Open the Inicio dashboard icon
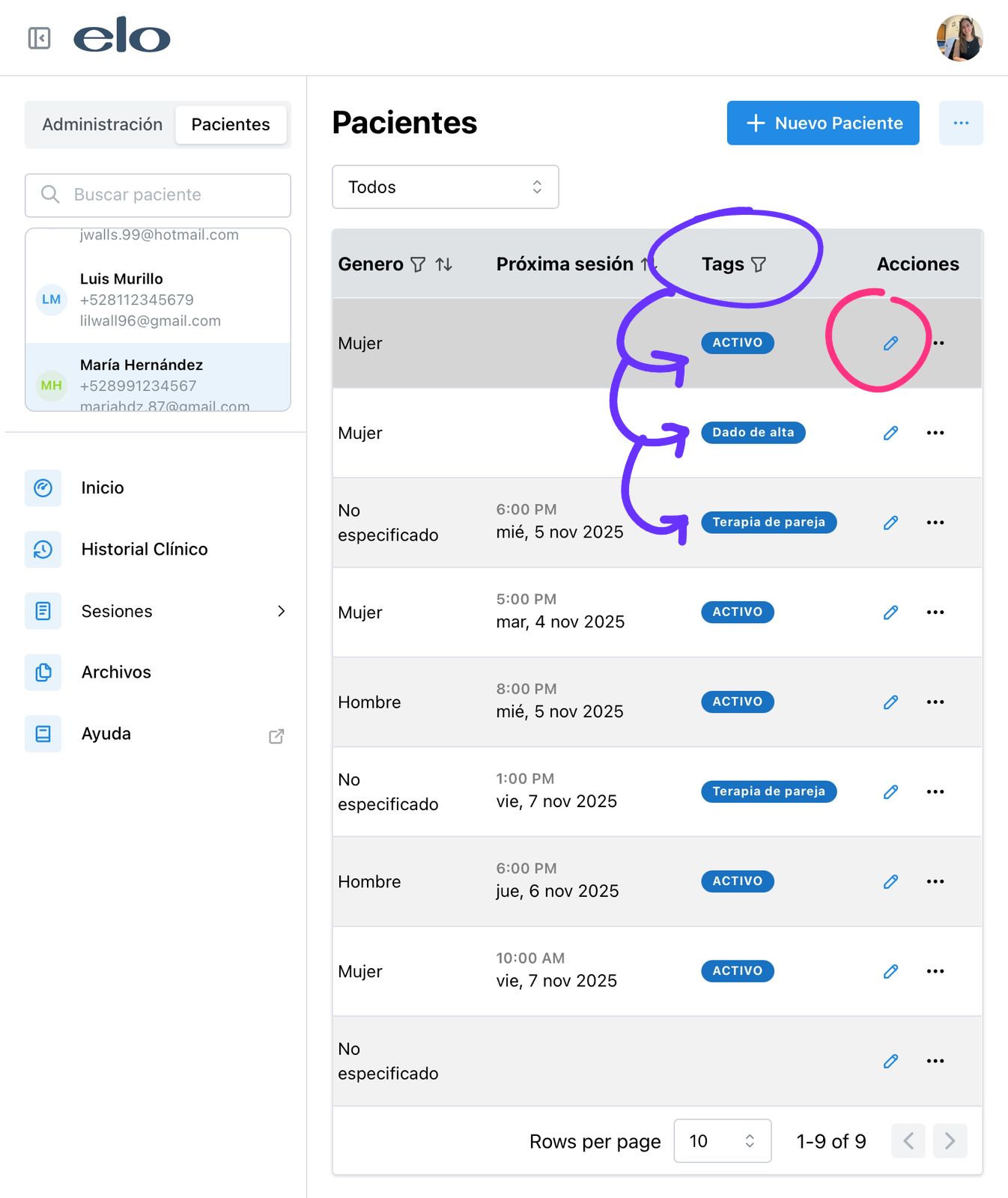Image resolution: width=1008 pixels, height=1198 pixels. click(x=43, y=488)
